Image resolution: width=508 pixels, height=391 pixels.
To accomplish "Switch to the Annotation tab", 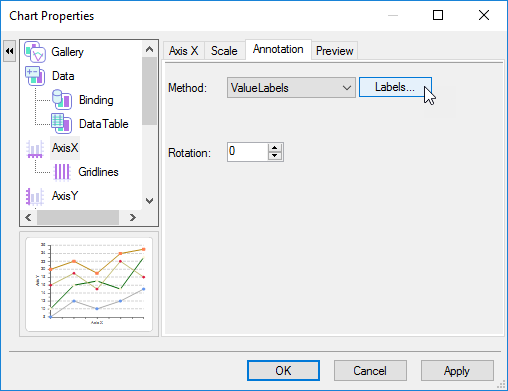I will (x=278, y=50).
